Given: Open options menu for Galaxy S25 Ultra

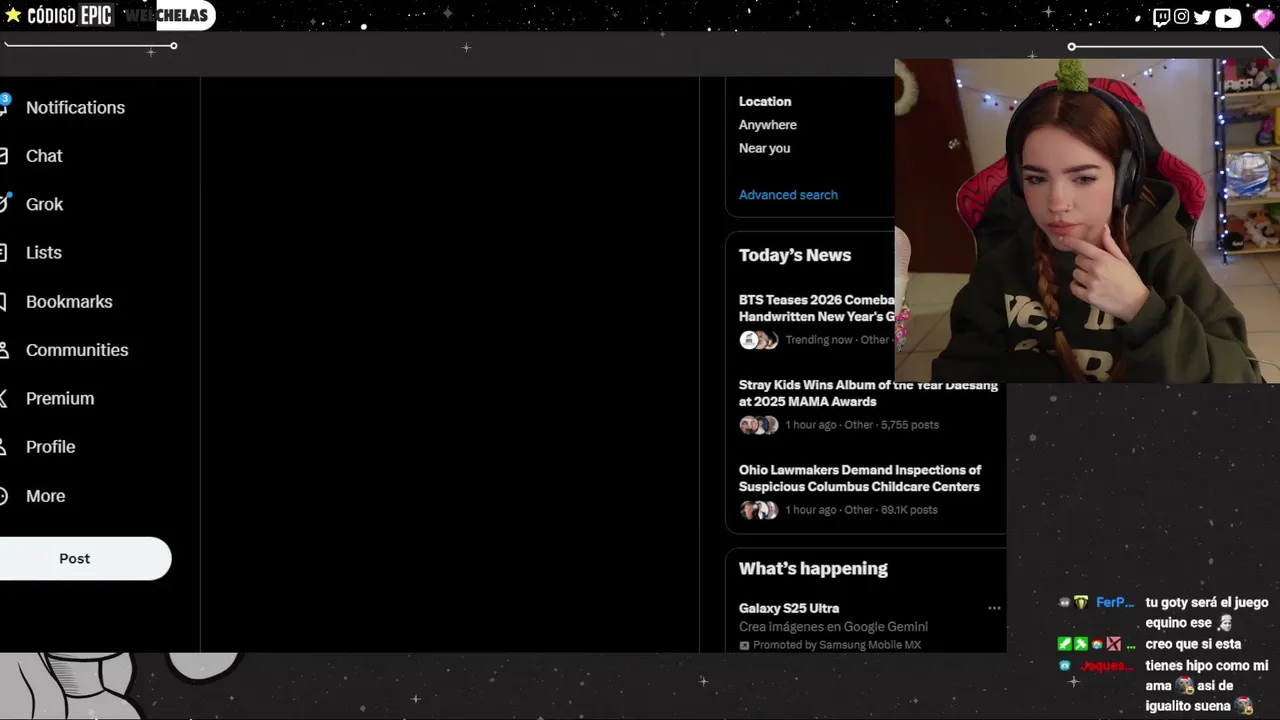Looking at the screenshot, I should [994, 608].
